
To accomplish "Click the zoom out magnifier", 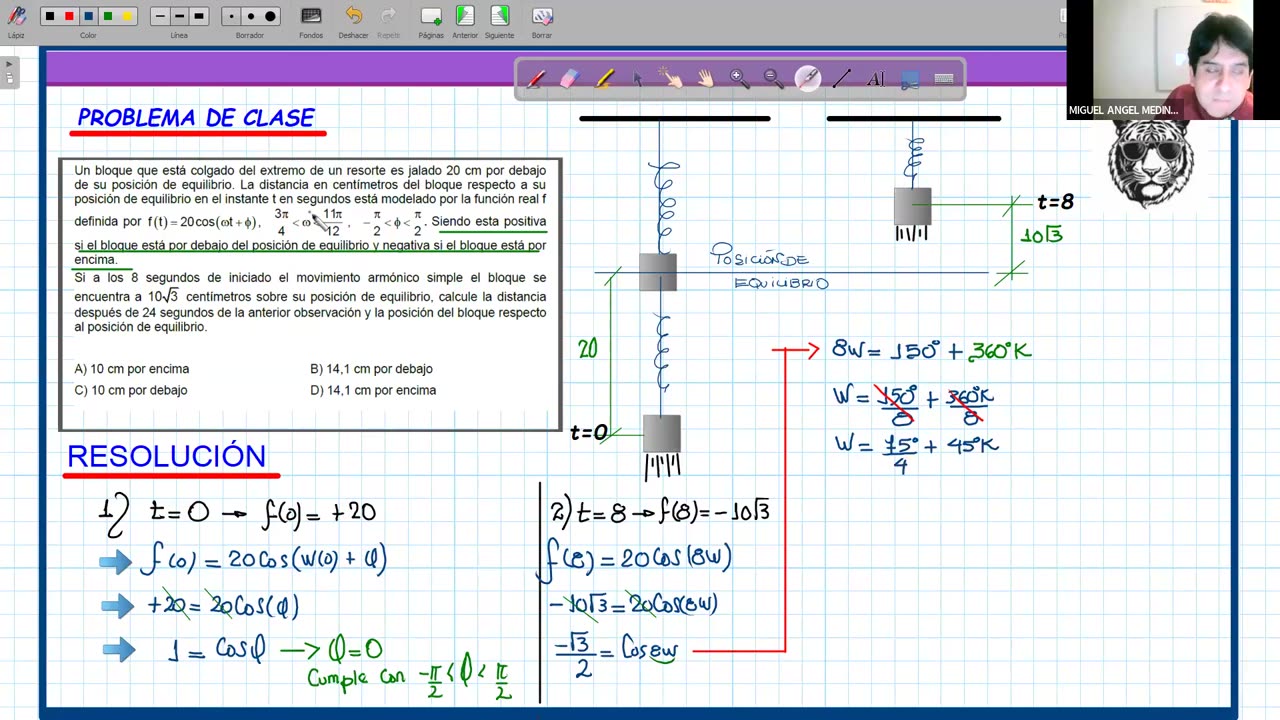I will point(773,79).
